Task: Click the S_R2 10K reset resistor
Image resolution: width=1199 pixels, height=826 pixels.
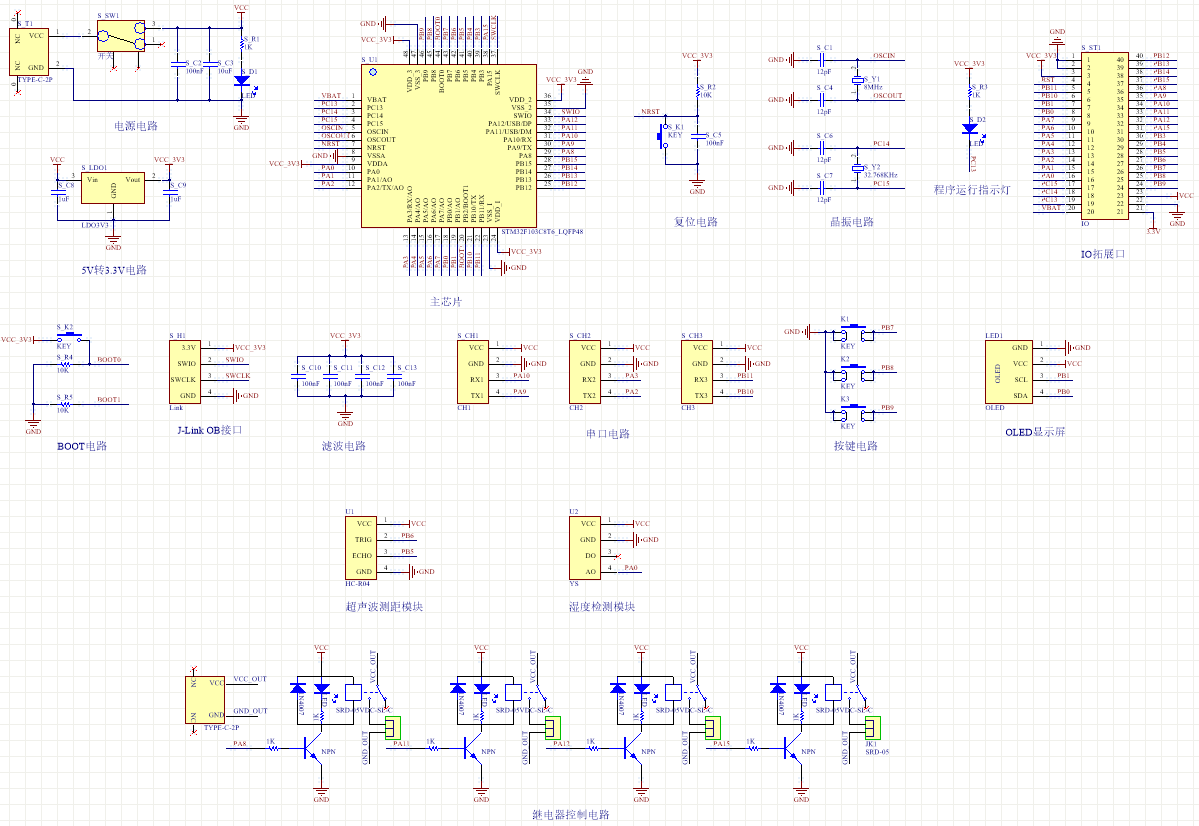Action: point(696,91)
